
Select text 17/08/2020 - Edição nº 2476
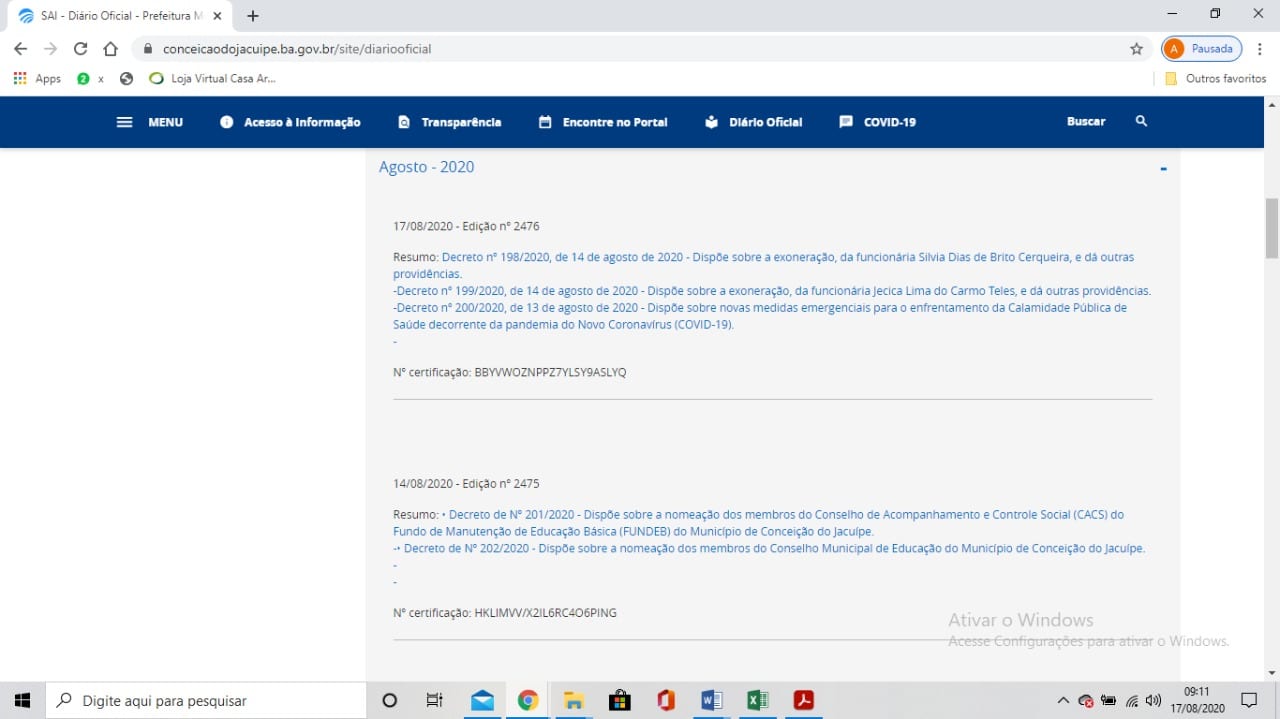[466, 227]
